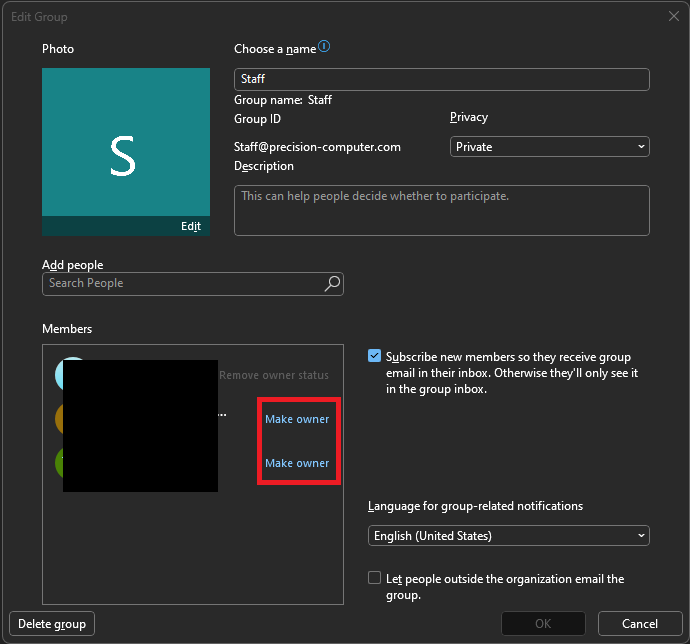Click the OK button
Image resolution: width=690 pixels, height=644 pixels.
(543, 624)
